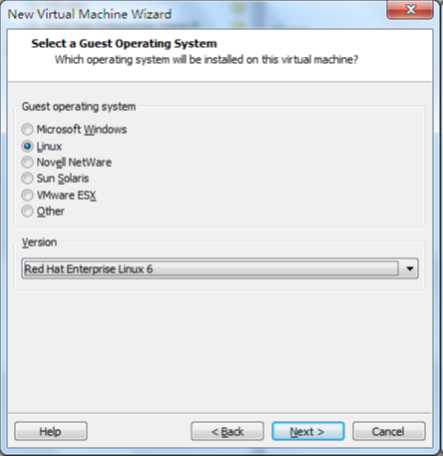Choose VMware ESX radio button
This screenshot has height=456, width=443.
click(27, 195)
